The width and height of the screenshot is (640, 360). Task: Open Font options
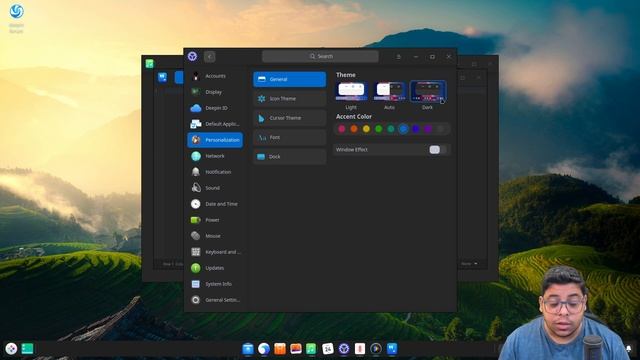289,137
